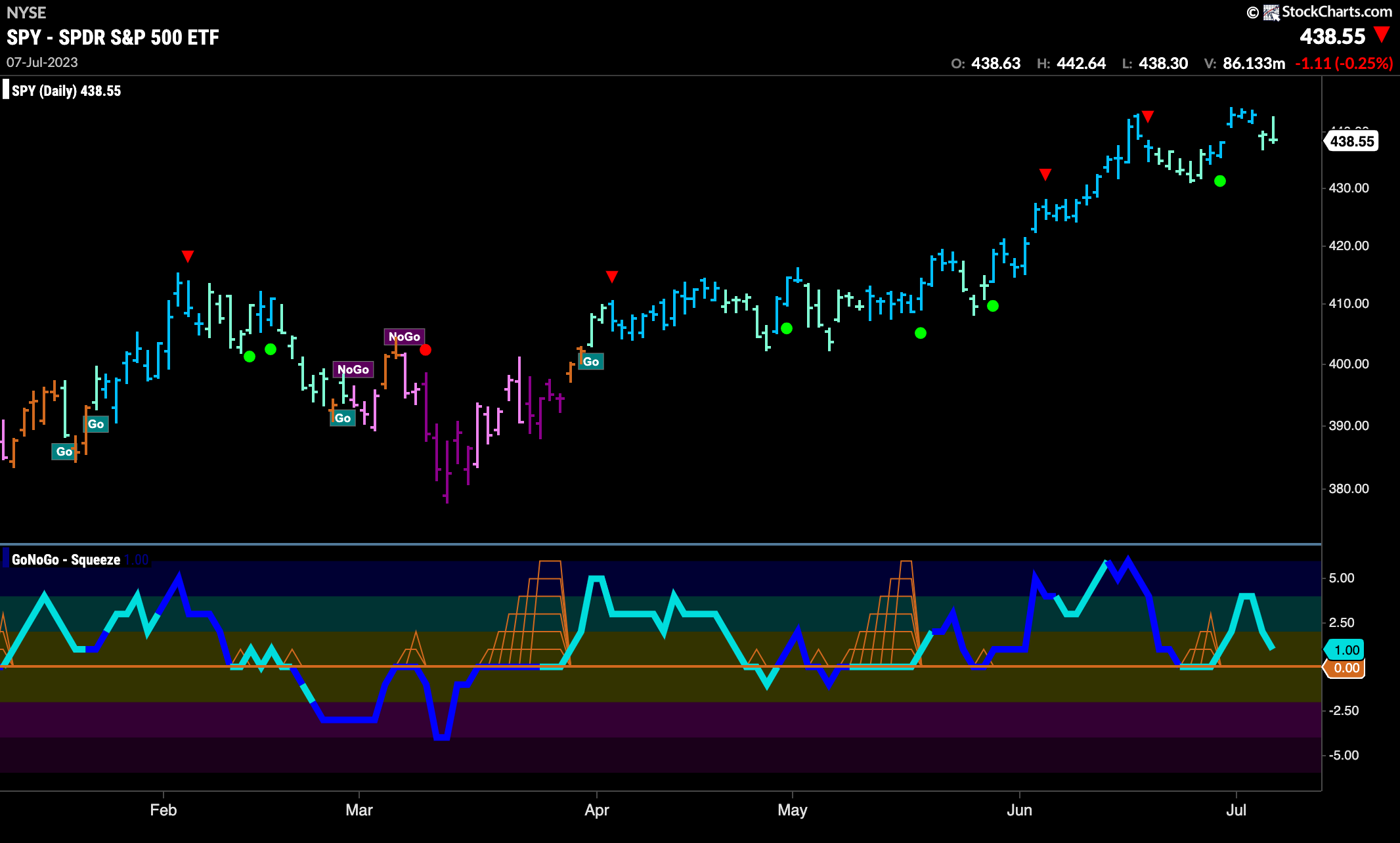This screenshot has width=1400, height=843.
Task: Click the orange 0.00 oscillator value tag
Action: tap(1345, 668)
